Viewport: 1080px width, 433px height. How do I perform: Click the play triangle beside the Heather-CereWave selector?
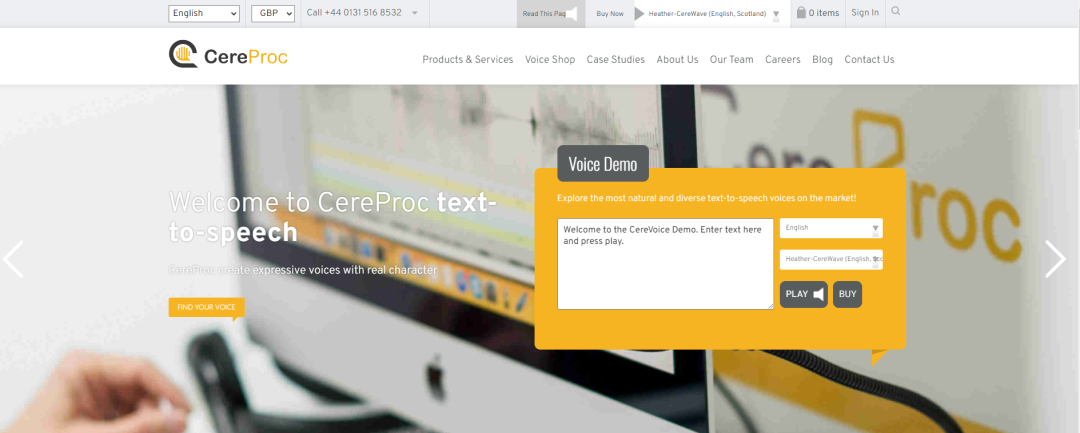pos(639,14)
